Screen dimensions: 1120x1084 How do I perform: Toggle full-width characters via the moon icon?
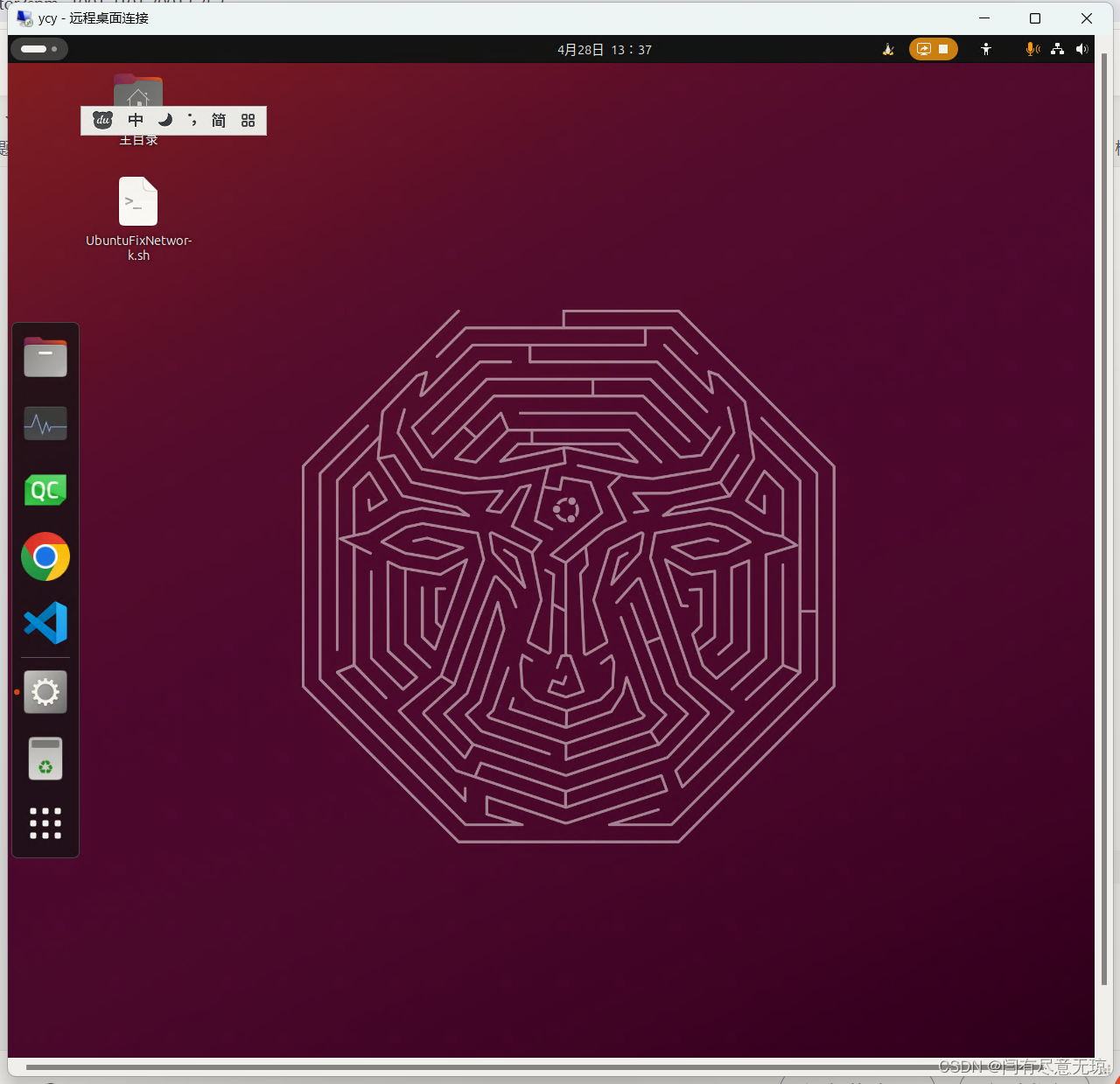pyautogui.click(x=165, y=120)
